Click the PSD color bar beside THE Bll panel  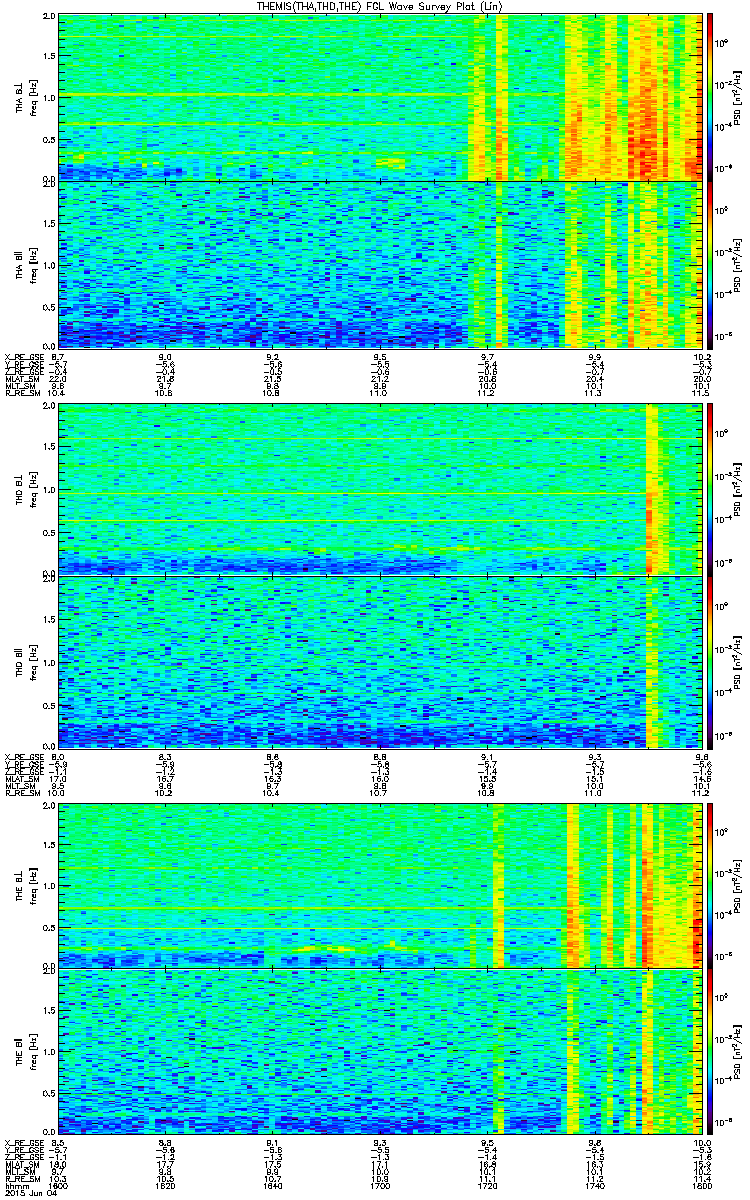(711, 1052)
